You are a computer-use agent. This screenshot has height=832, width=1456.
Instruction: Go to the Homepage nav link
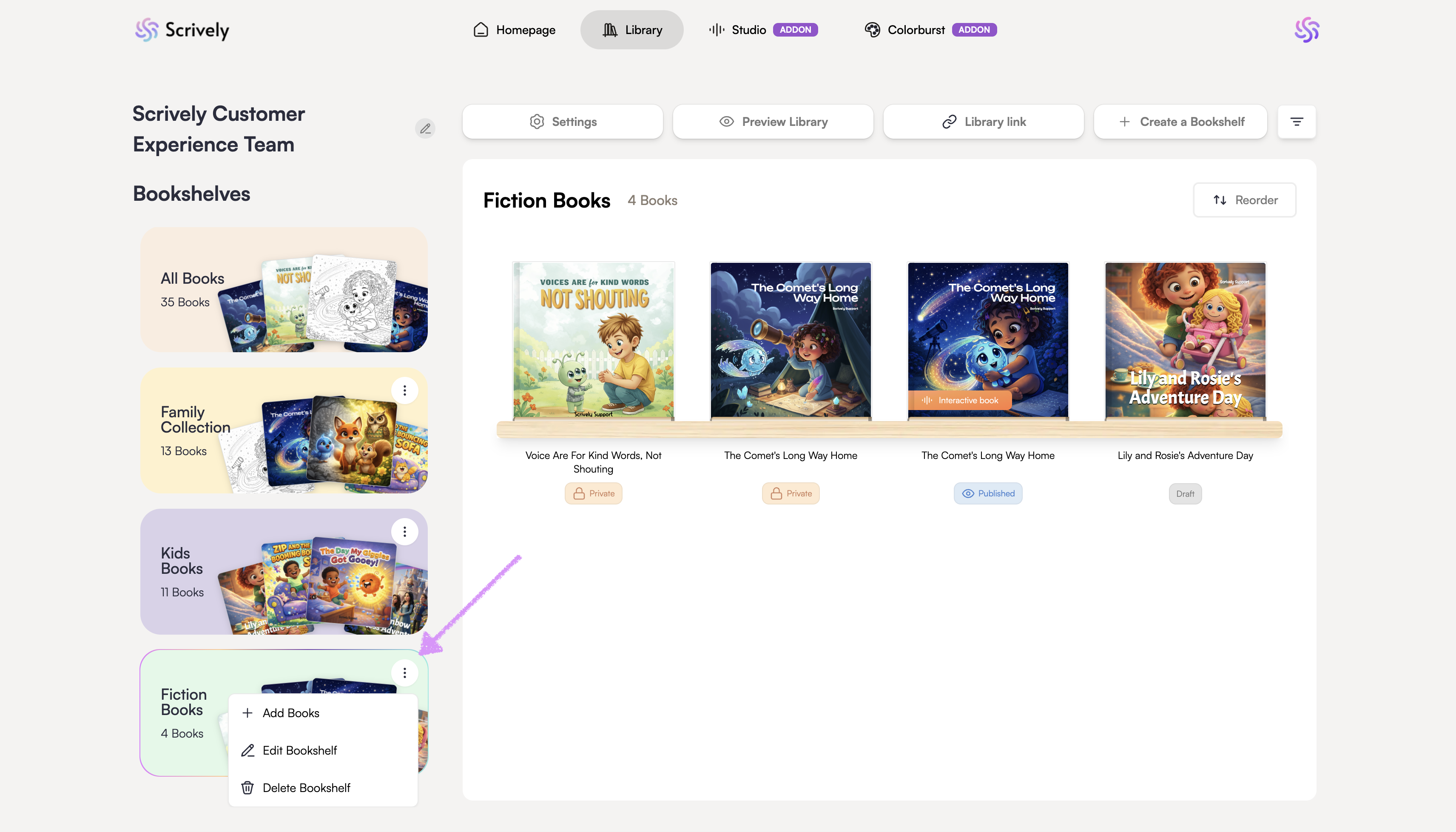[x=514, y=30]
